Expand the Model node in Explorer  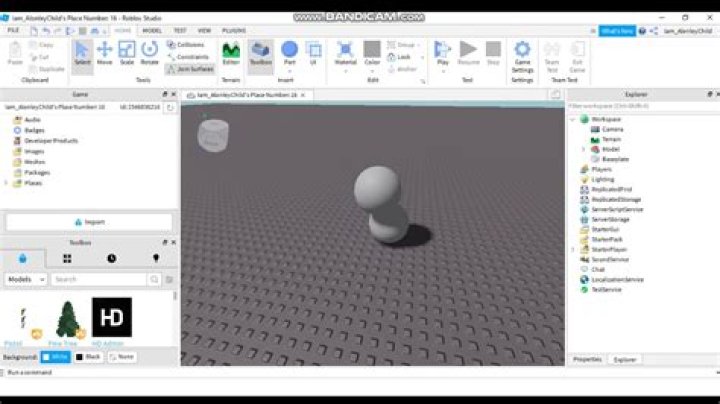click(x=583, y=148)
